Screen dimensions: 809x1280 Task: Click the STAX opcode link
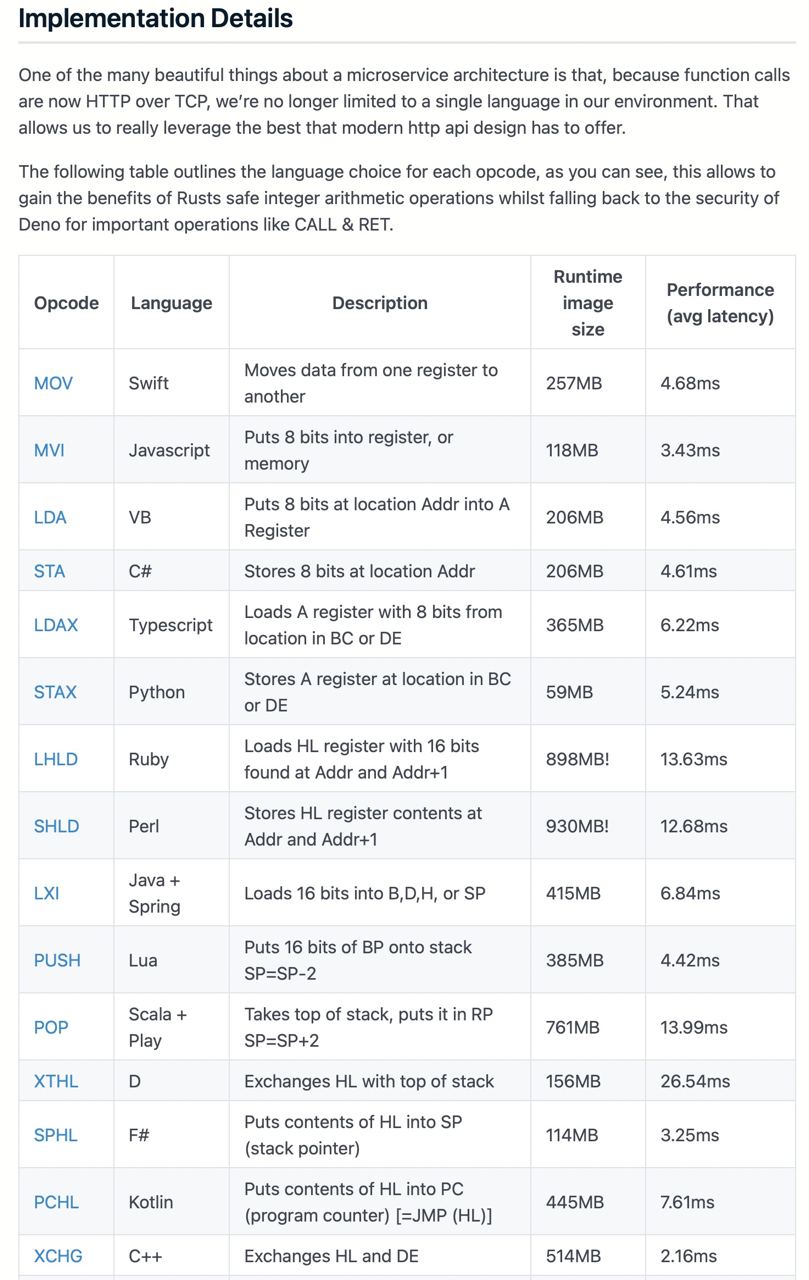pos(55,692)
